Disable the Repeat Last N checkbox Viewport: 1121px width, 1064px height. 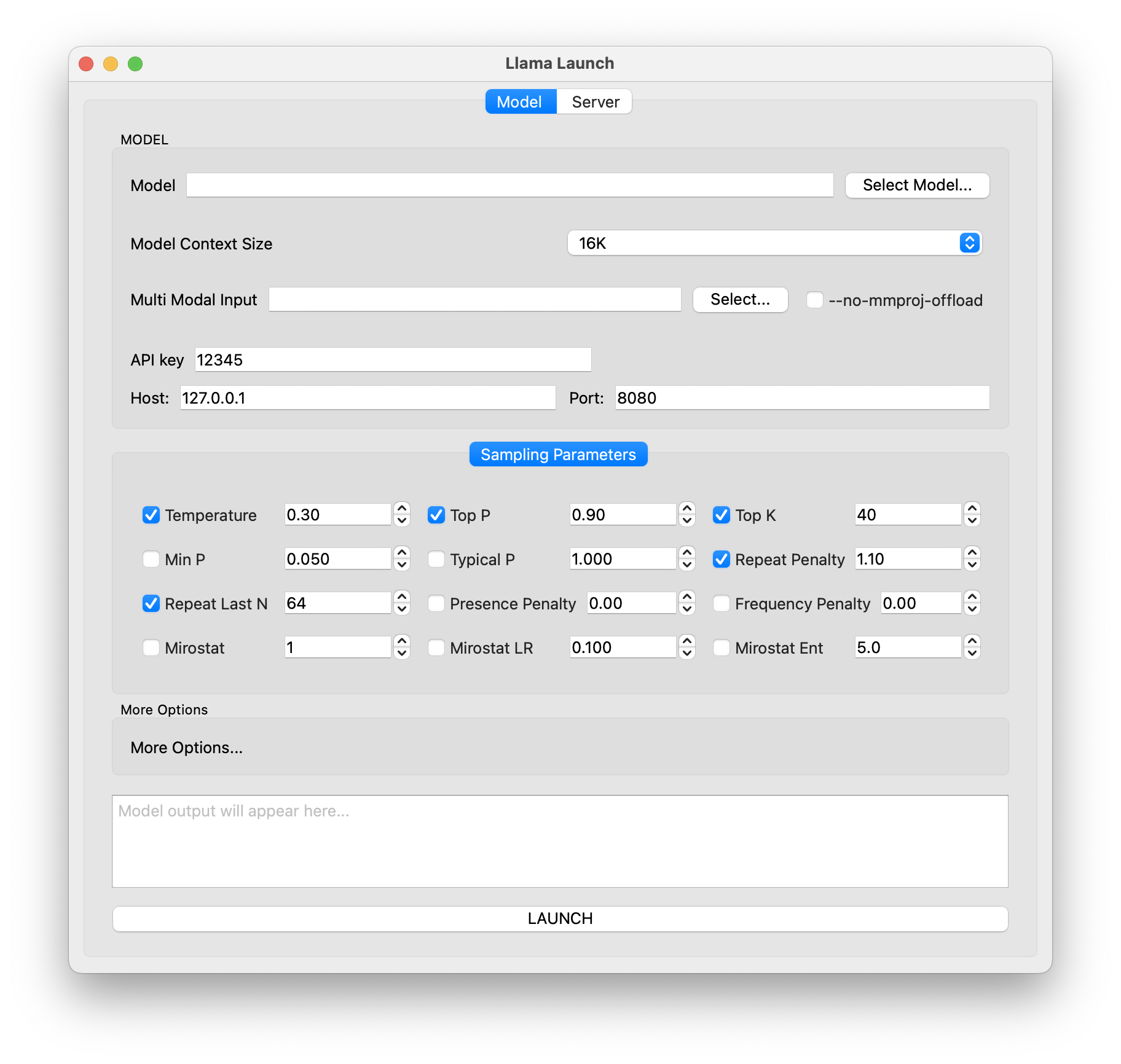click(x=151, y=603)
